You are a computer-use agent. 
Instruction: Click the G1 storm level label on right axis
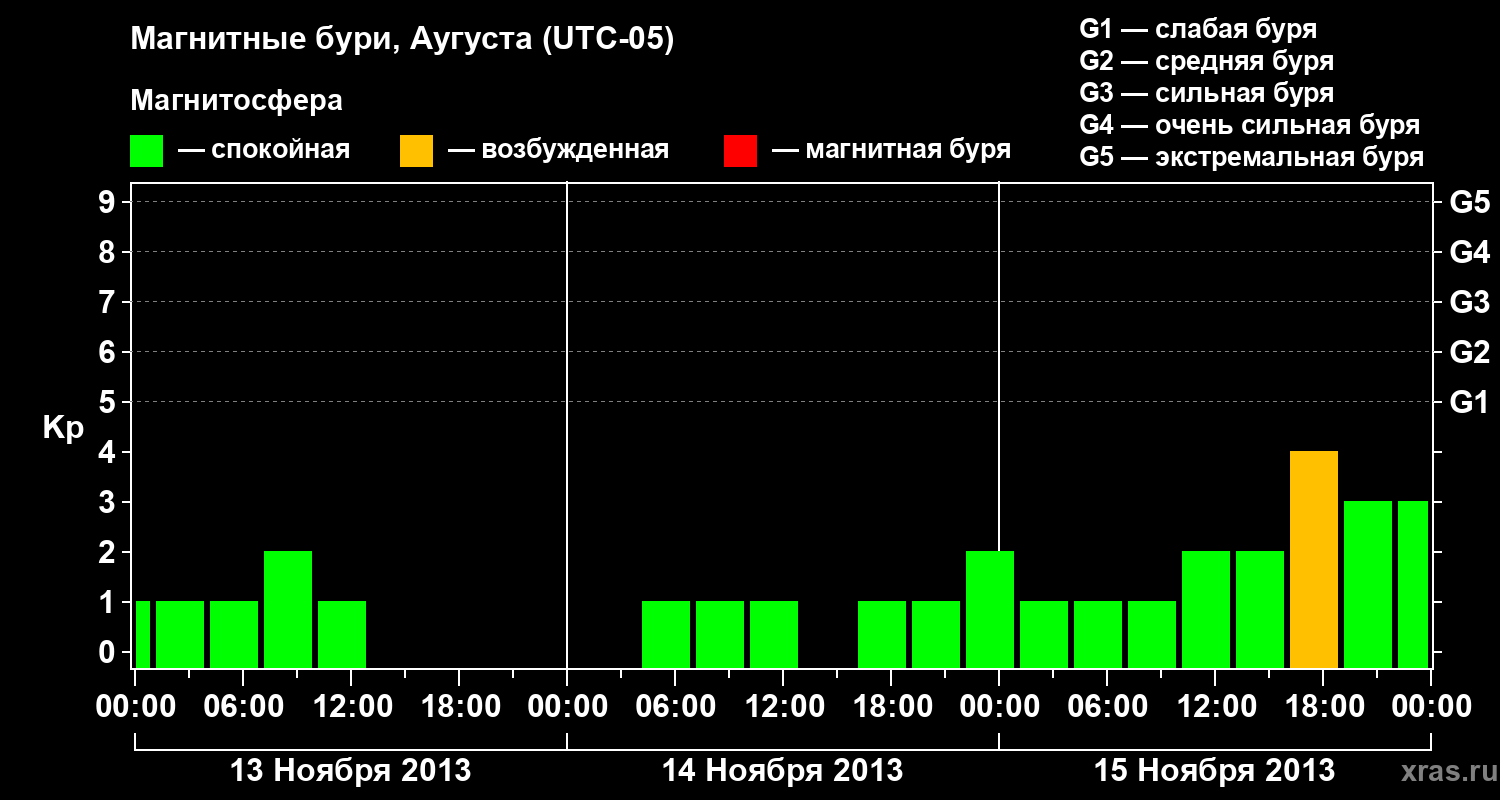(x=1469, y=402)
